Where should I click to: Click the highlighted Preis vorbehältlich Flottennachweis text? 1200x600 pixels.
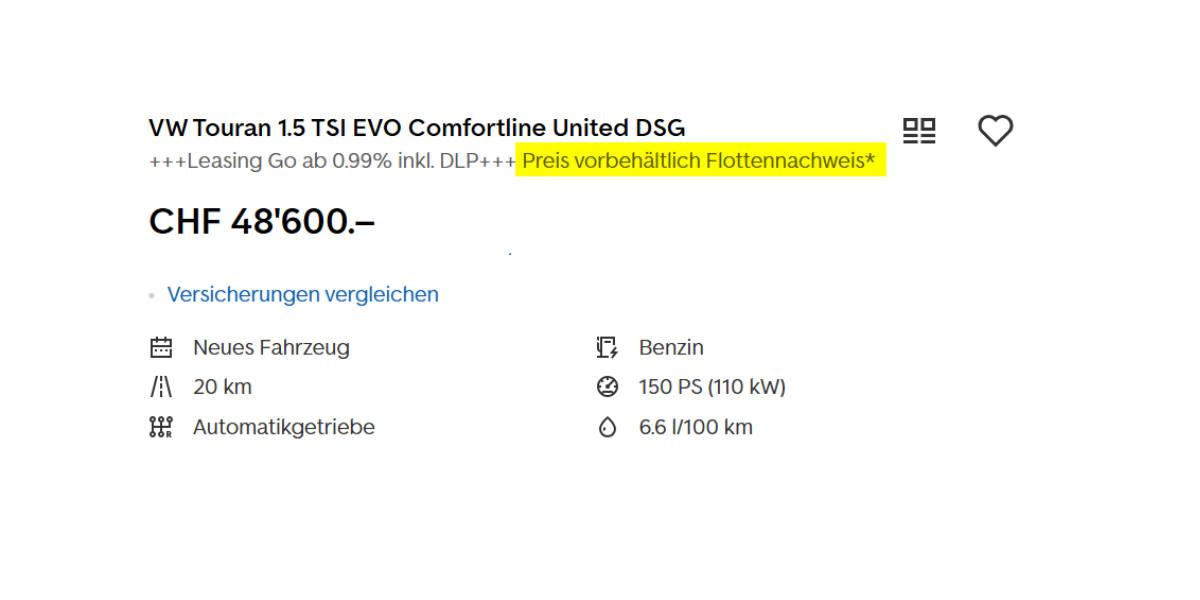[699, 160]
